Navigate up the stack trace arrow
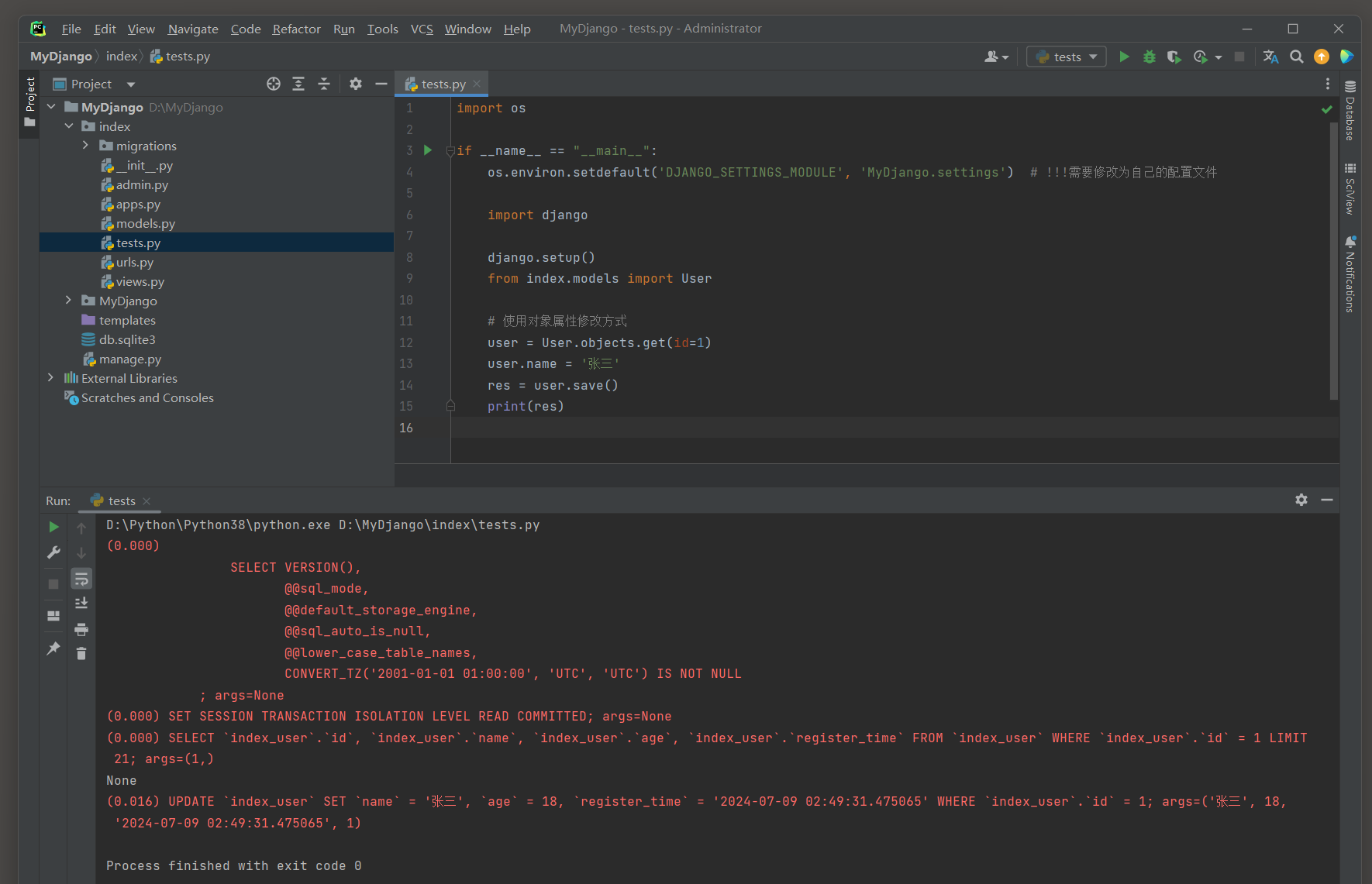1372x884 pixels. 81,528
